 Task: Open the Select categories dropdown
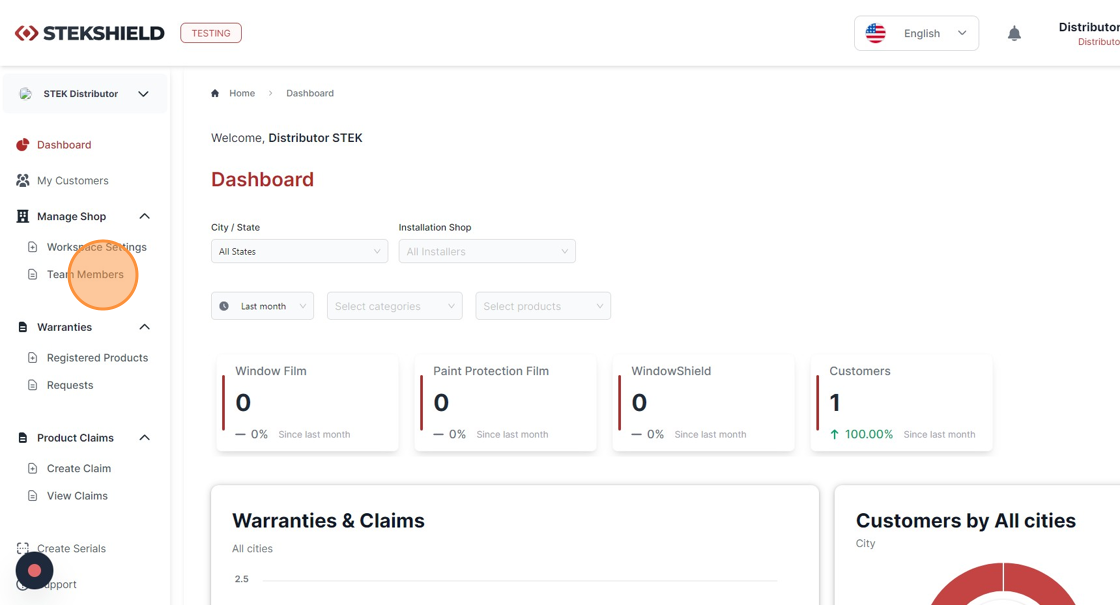coord(395,306)
